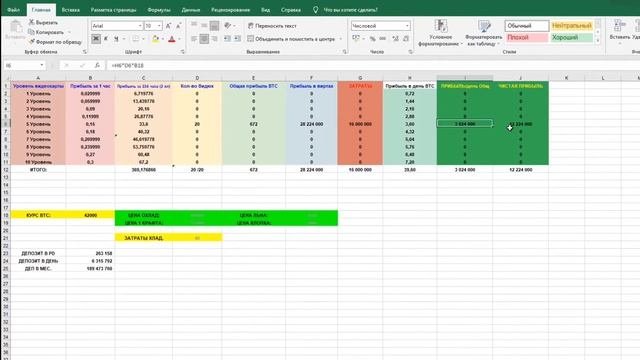Apply the red font color A
The image size is (640, 360).
pyautogui.click(x=172, y=39)
